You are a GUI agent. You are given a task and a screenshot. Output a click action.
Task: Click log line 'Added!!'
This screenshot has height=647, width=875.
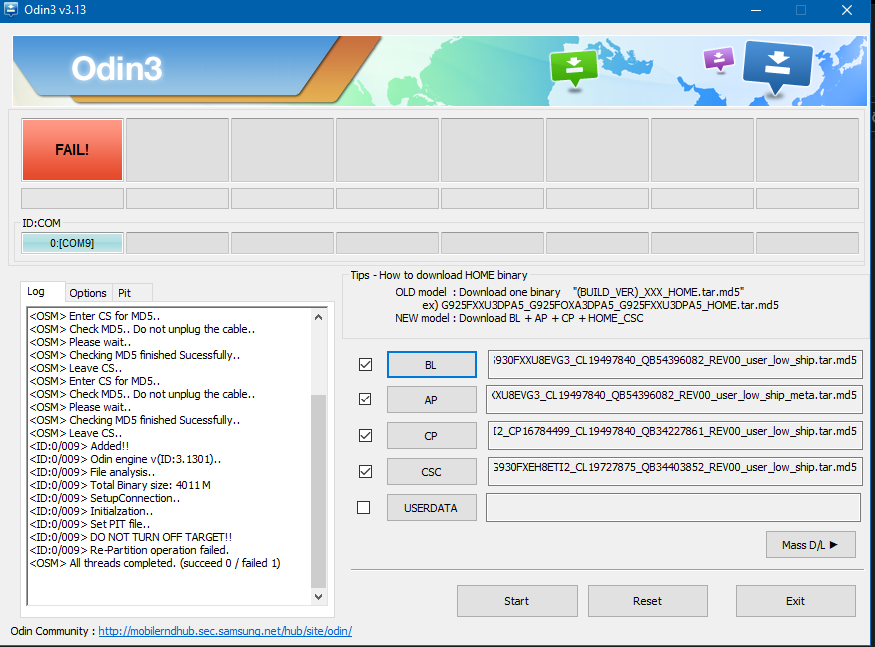[x=79, y=446]
